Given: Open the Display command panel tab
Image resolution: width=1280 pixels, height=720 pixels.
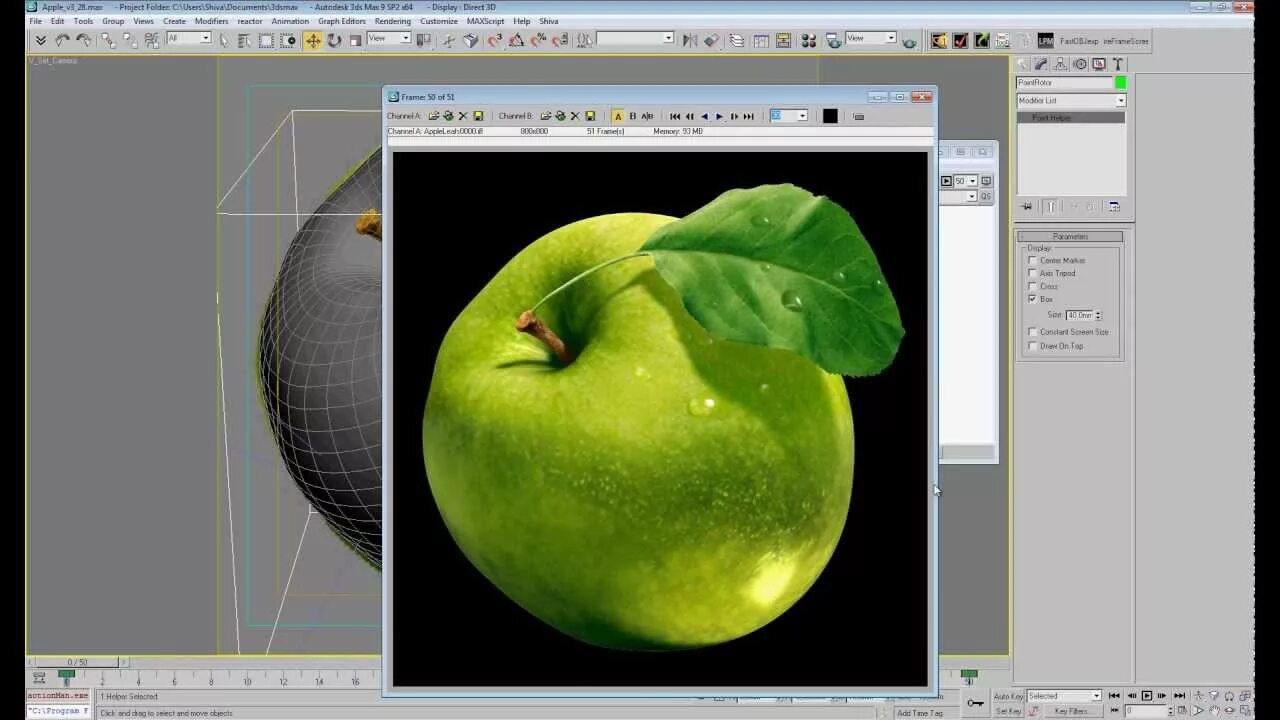Looking at the screenshot, I should click(1098, 64).
